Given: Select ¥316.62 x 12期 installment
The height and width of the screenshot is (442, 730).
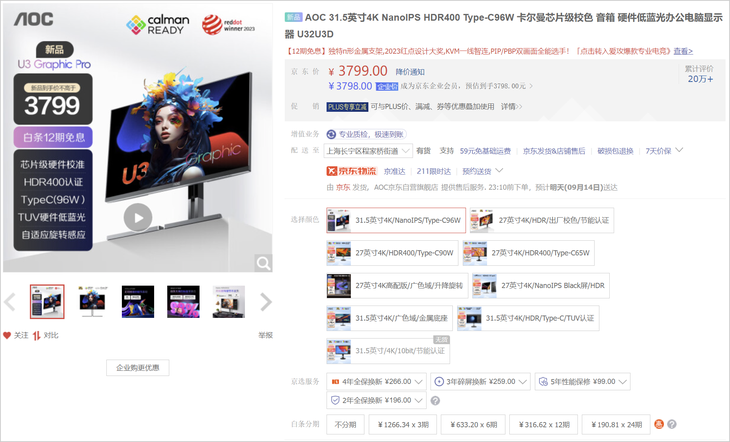Looking at the screenshot, I should 544,424.
